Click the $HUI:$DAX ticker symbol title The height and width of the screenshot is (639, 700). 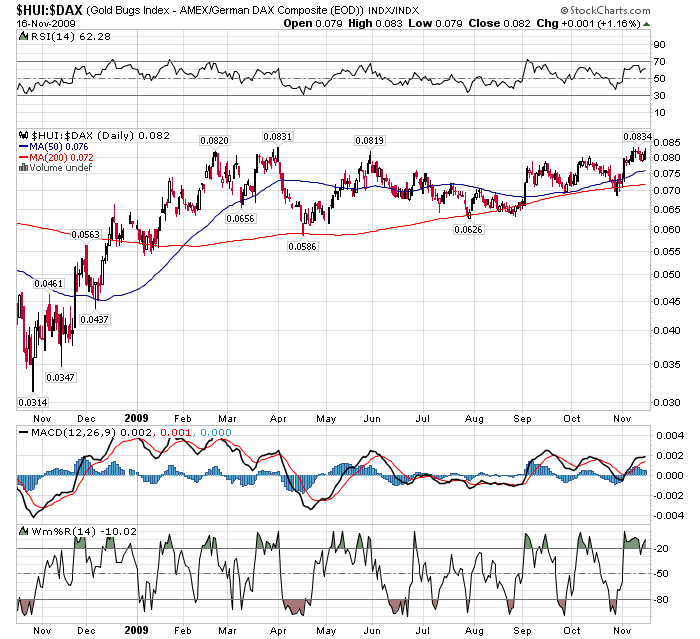pos(49,9)
